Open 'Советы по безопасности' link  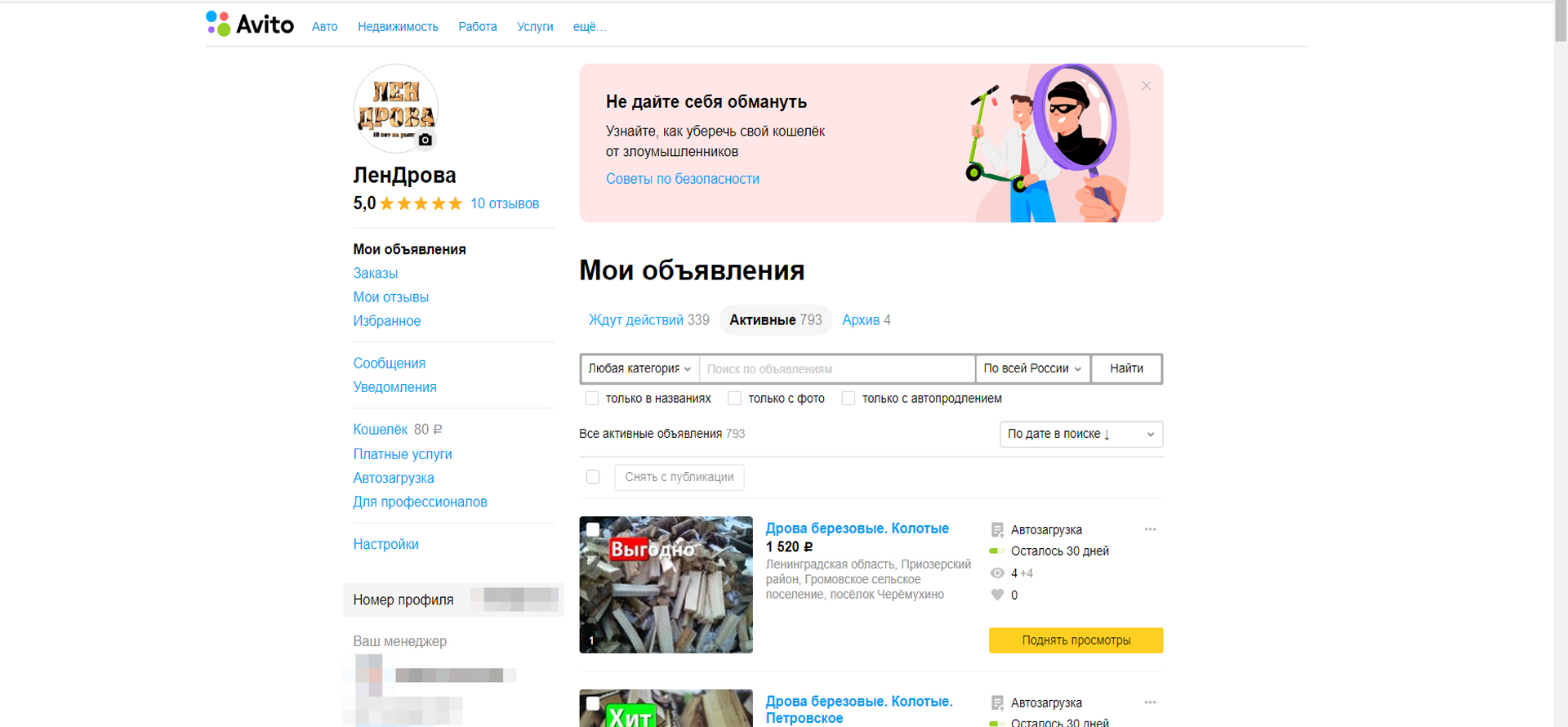pyautogui.click(x=682, y=179)
